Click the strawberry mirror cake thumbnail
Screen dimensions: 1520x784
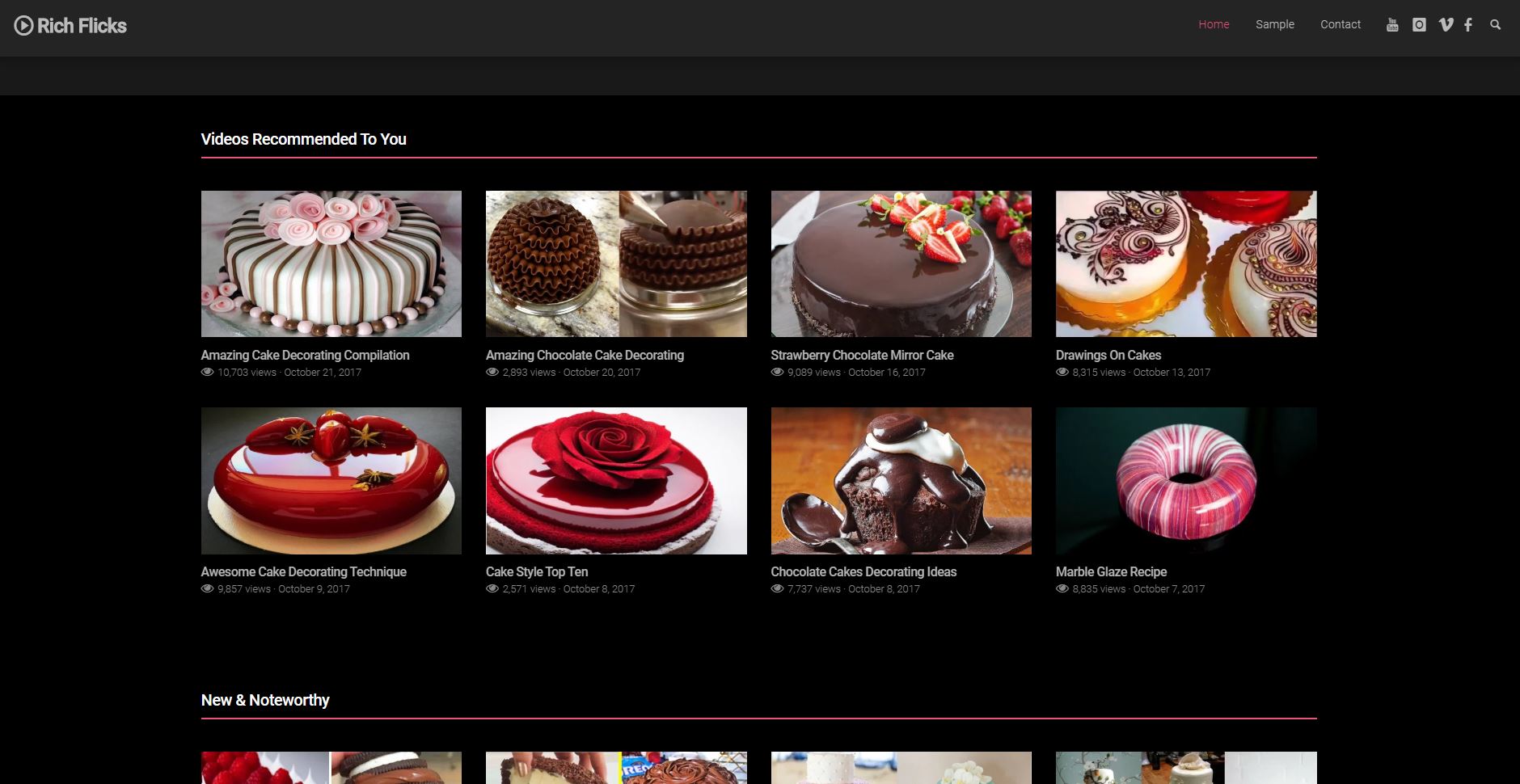(901, 263)
